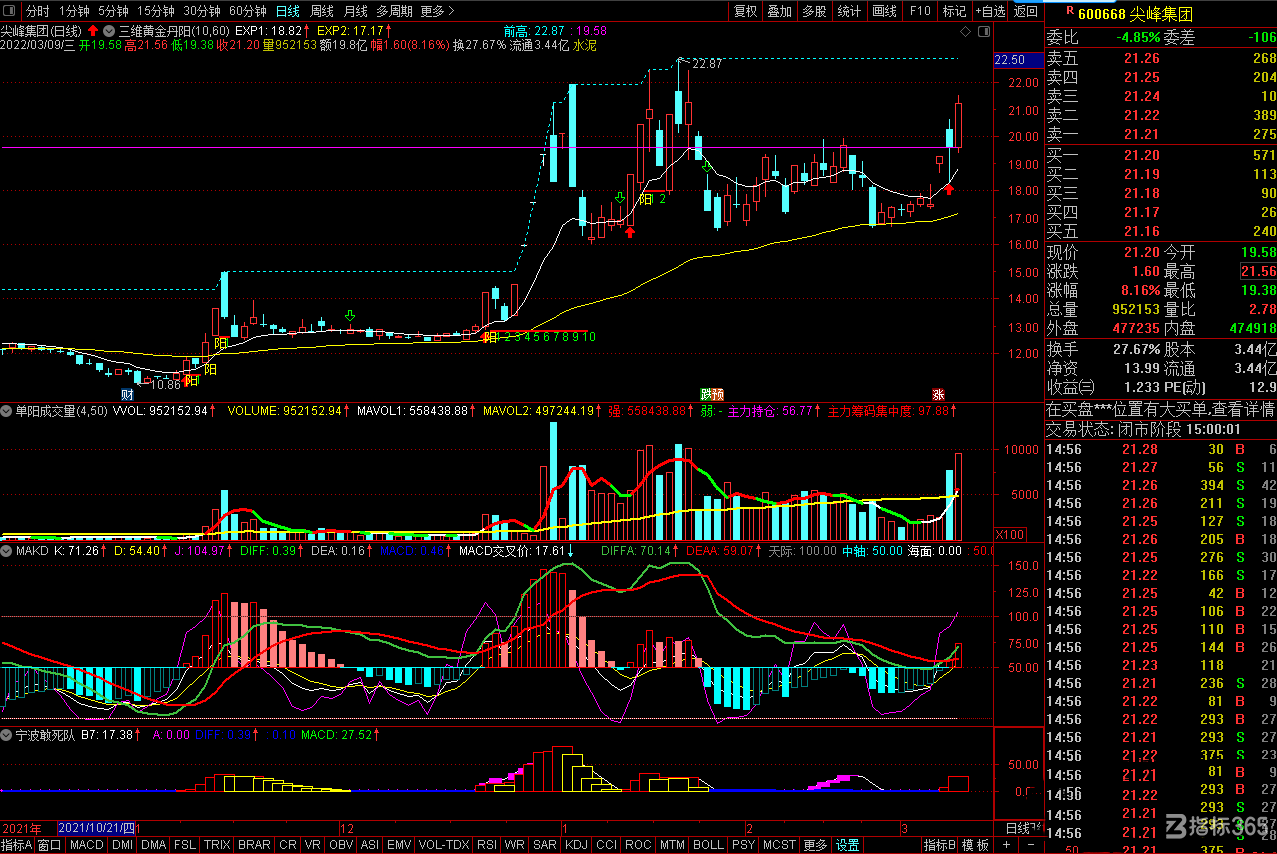Click the 宁波敢死队 indicator title
This screenshot has width=1277, height=854.
point(45,735)
